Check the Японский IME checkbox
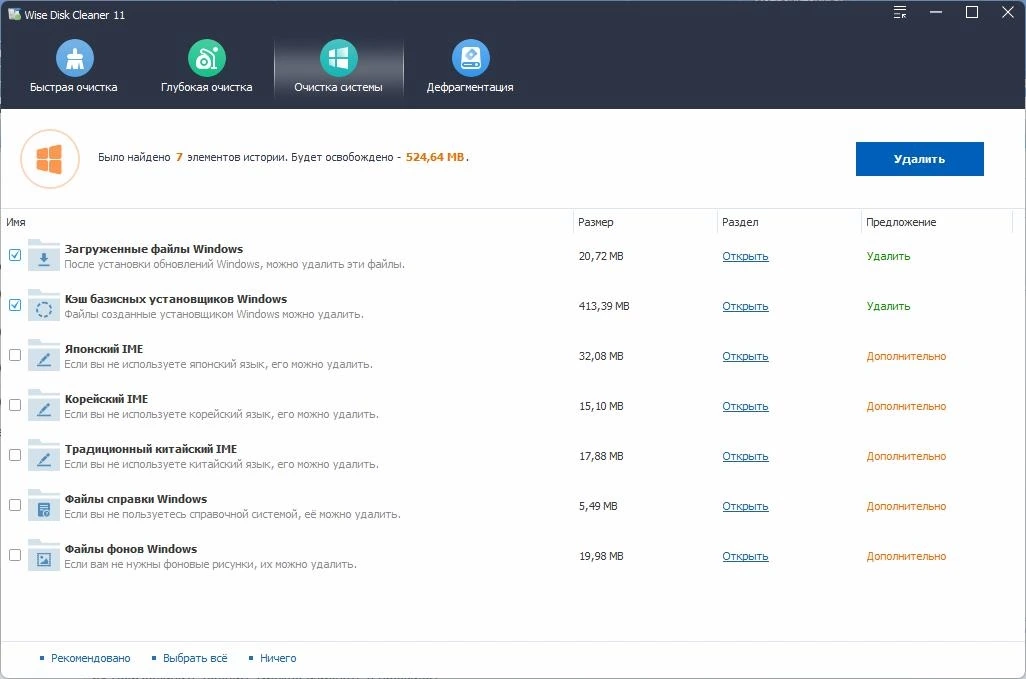Screen dimensions: 1026x679 [15, 355]
